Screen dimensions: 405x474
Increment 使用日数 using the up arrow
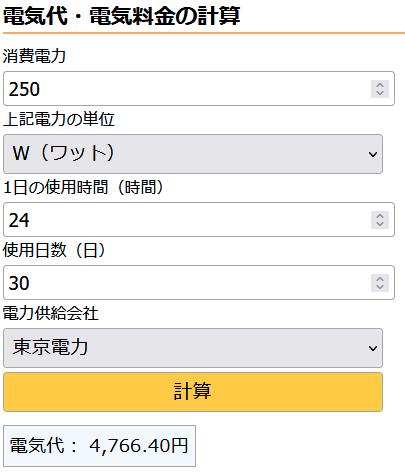(x=380, y=279)
